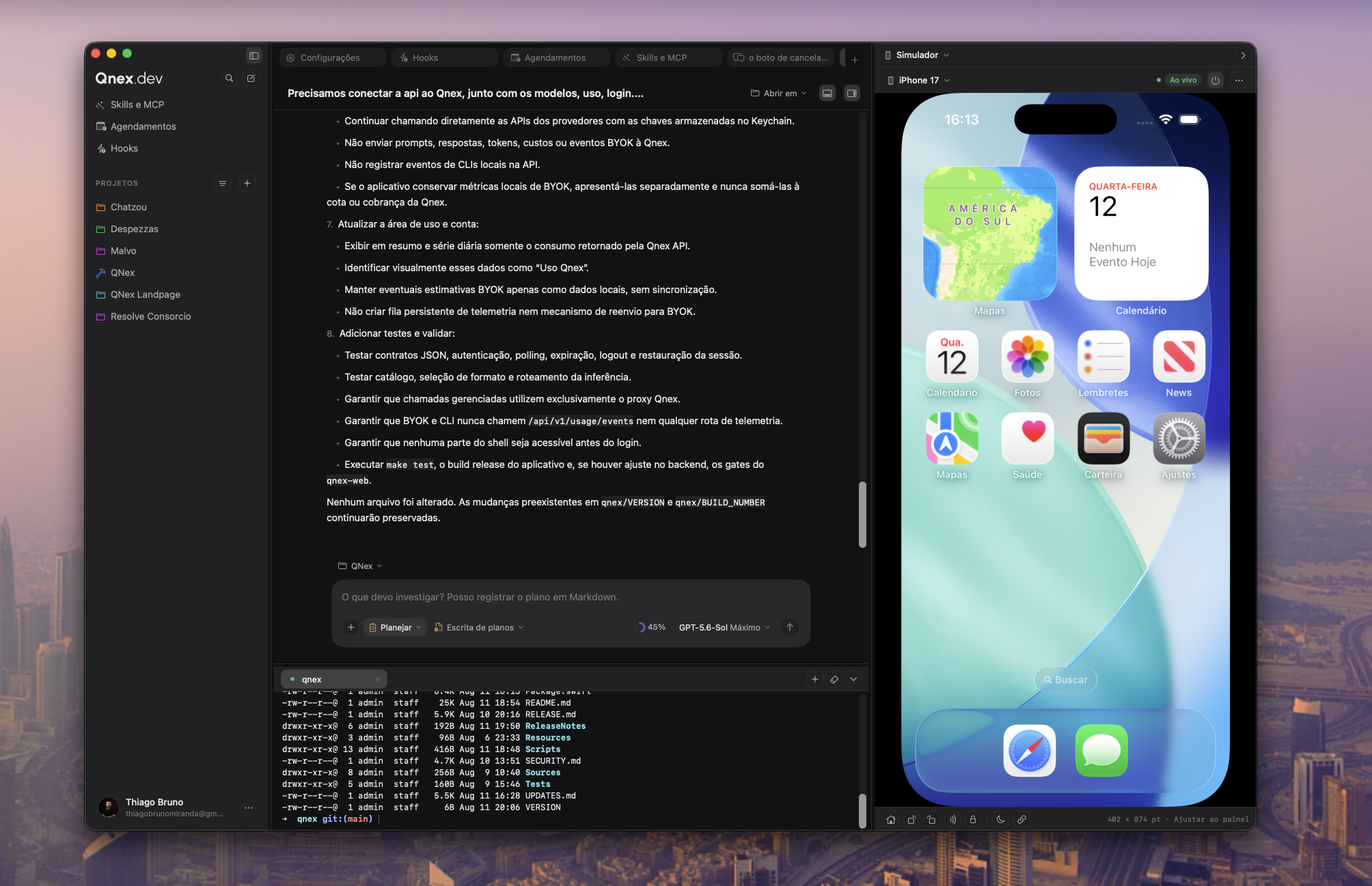The width and height of the screenshot is (1372, 886).
Task: Click the simulator lock screen icon
Action: pyautogui.click(x=973, y=819)
